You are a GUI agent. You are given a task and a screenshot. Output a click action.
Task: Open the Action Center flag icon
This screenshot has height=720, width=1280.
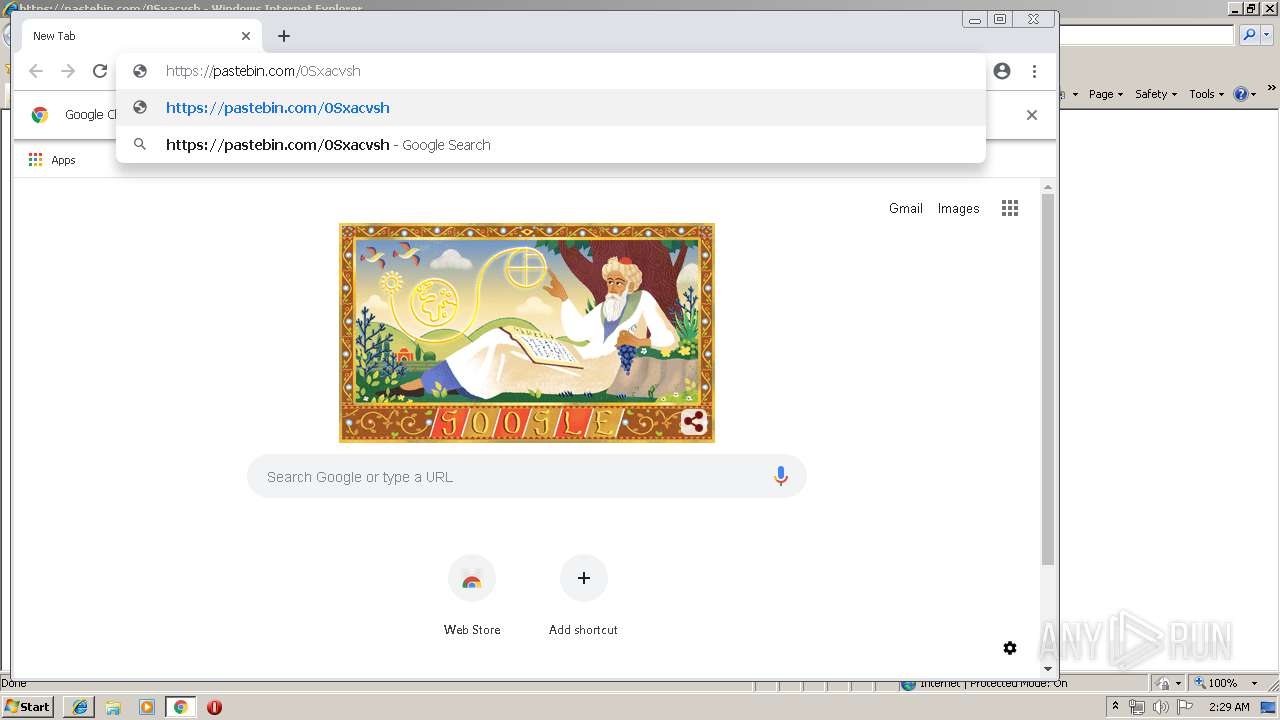click(1184, 707)
